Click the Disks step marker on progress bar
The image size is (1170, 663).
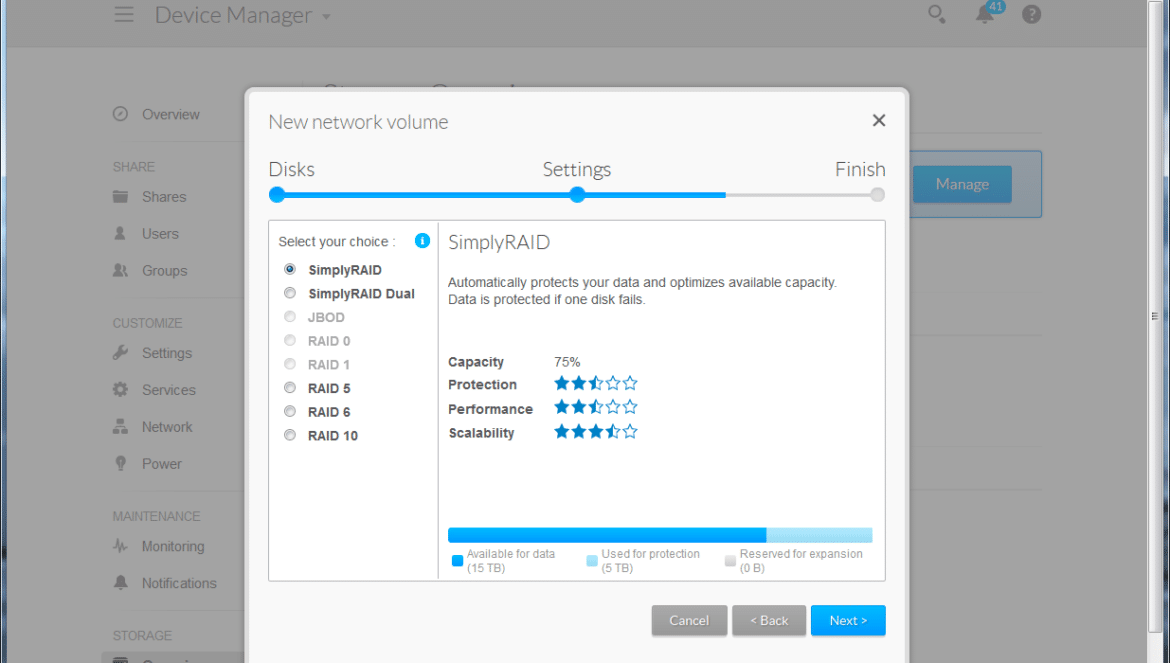click(277, 195)
